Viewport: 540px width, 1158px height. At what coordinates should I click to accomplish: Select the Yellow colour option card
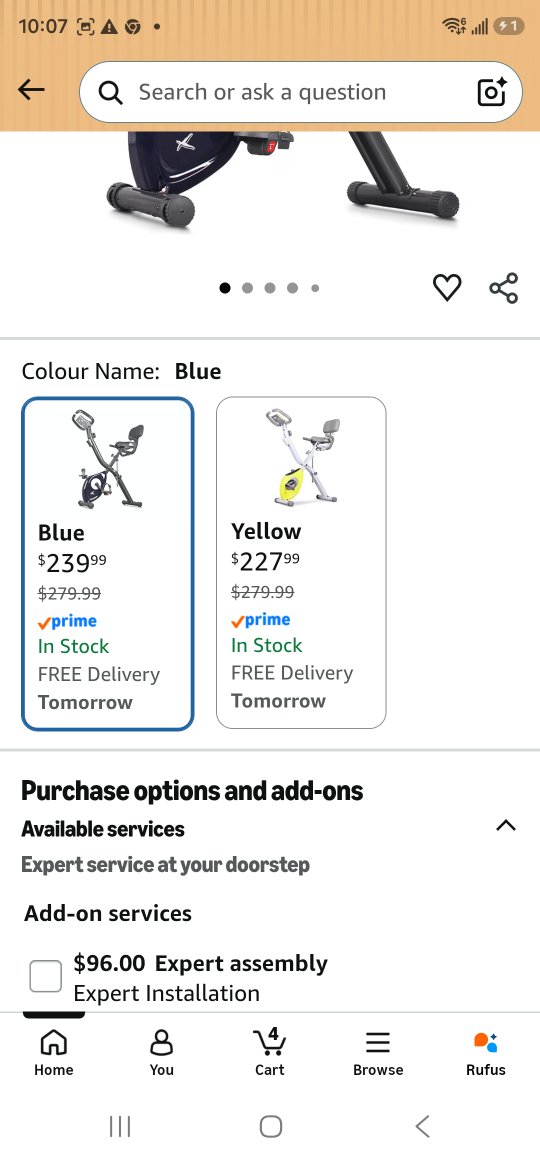pos(301,563)
